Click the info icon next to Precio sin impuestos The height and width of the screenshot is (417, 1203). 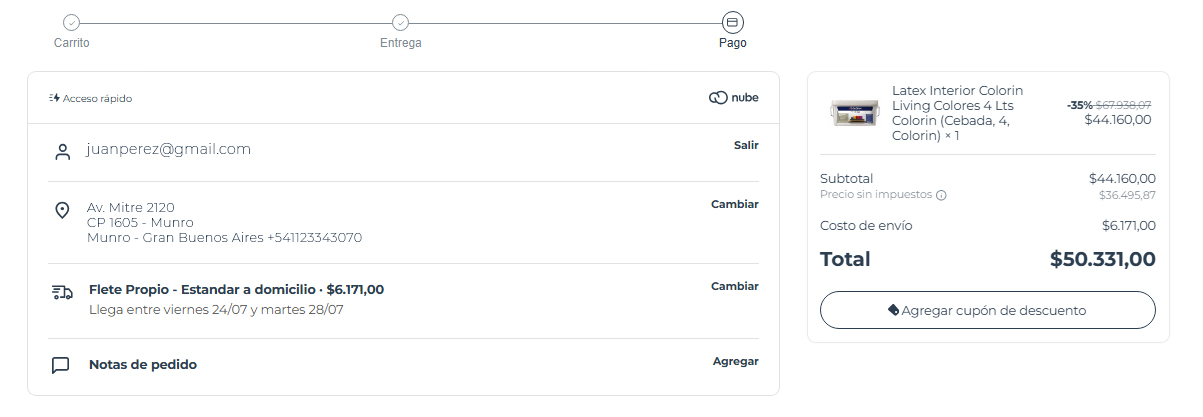[941, 195]
